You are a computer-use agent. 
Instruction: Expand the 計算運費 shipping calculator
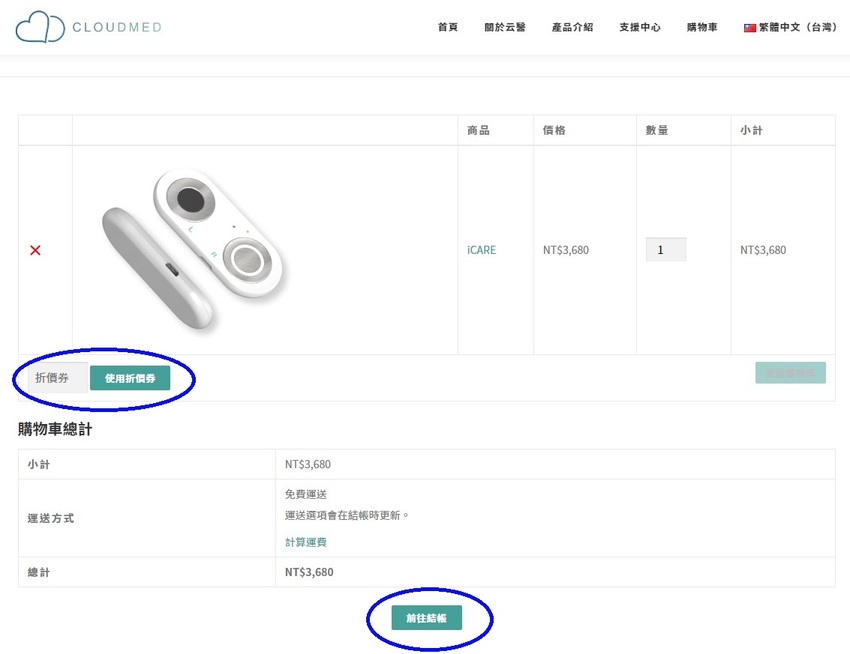pos(306,542)
